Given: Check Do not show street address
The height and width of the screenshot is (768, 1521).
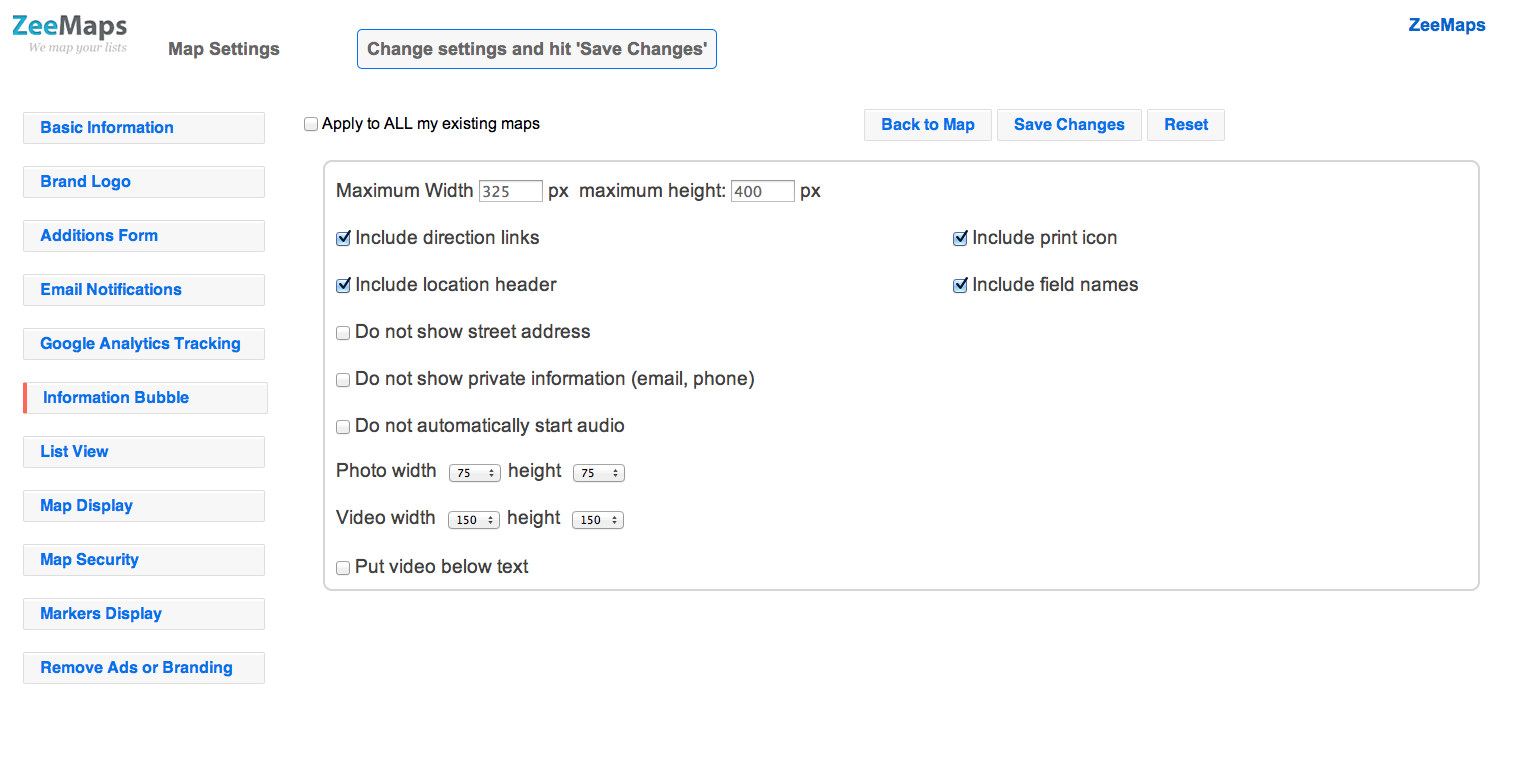Looking at the screenshot, I should pyautogui.click(x=343, y=333).
